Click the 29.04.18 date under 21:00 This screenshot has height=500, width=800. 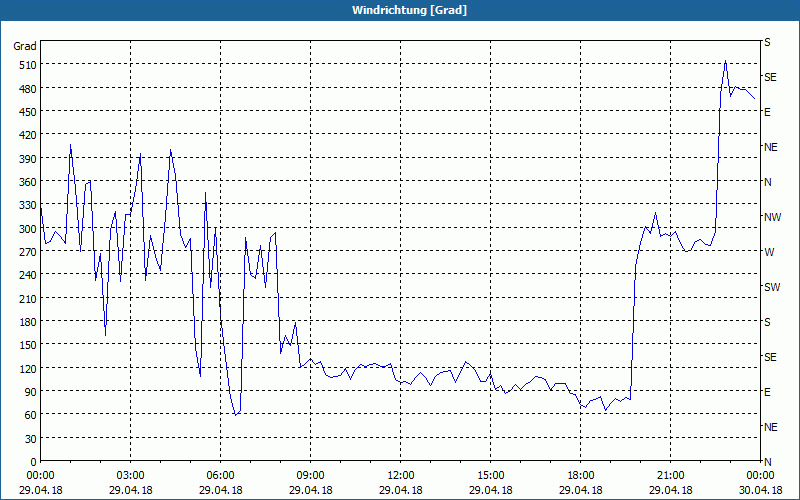pos(670,490)
